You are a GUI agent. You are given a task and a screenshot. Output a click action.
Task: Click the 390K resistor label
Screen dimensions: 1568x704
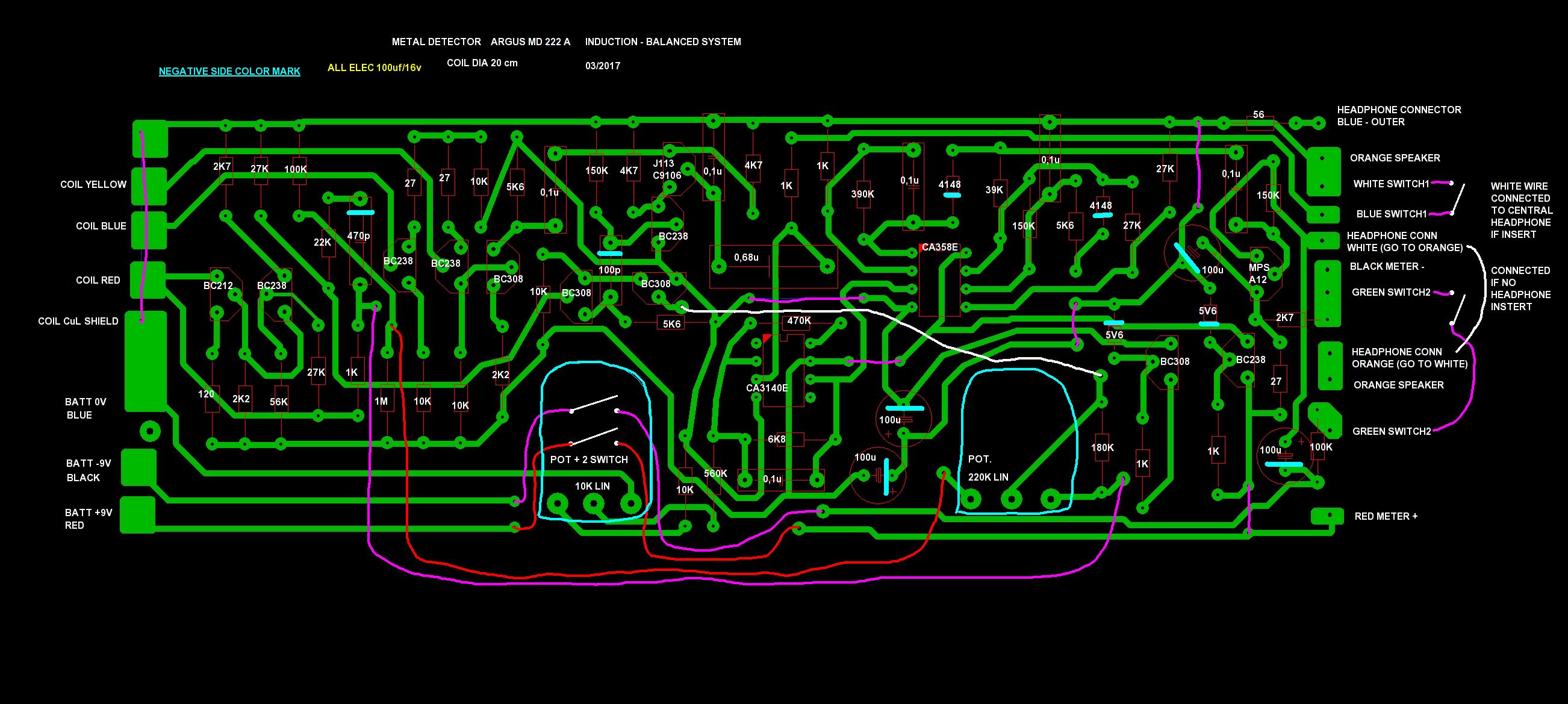[x=862, y=195]
